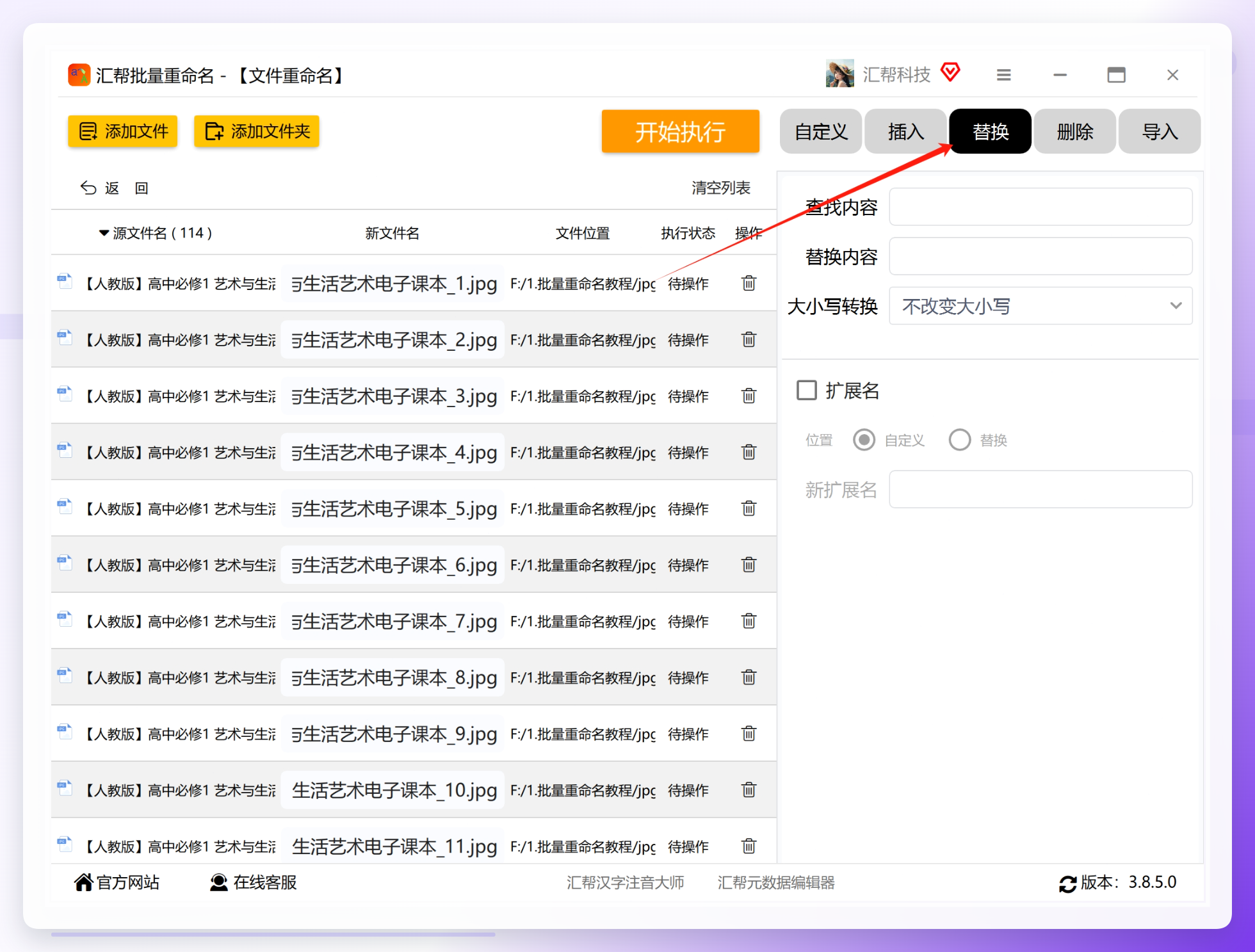Viewport: 1255px width, 952px height.
Task: Minimize the application window
Action: (x=1060, y=75)
